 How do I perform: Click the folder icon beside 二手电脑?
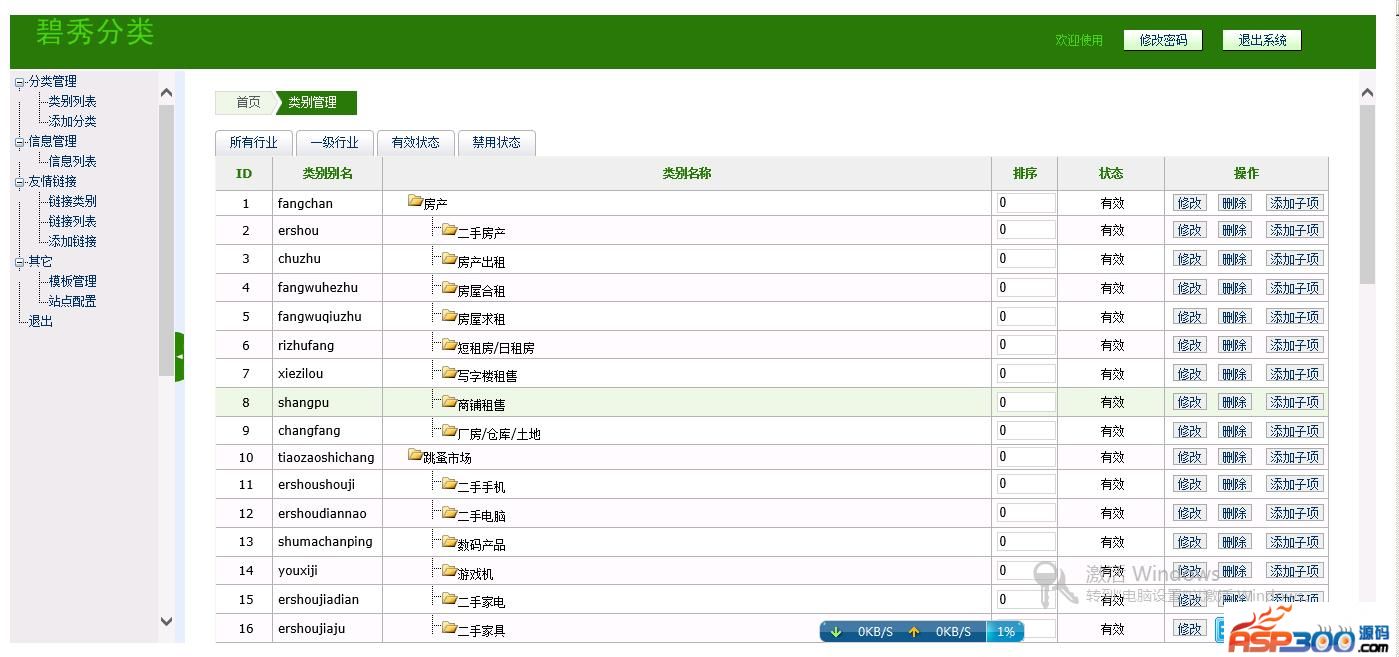[449, 513]
